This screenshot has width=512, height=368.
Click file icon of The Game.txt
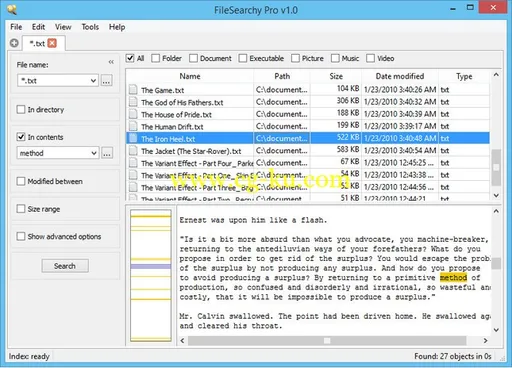pos(133,90)
